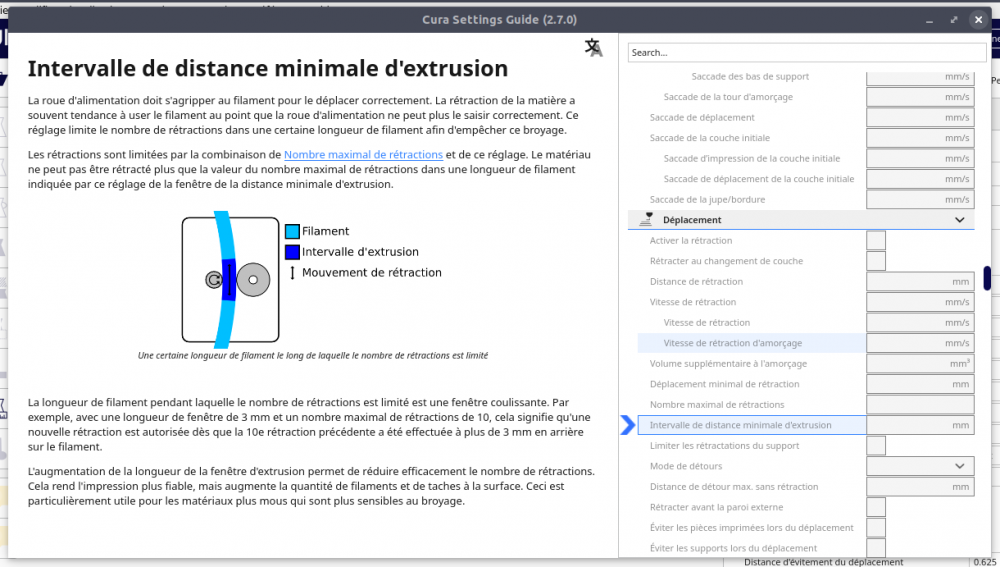Select Saccade de la couche initiale setting
Image resolution: width=1000 pixels, height=567 pixels.
(x=709, y=138)
